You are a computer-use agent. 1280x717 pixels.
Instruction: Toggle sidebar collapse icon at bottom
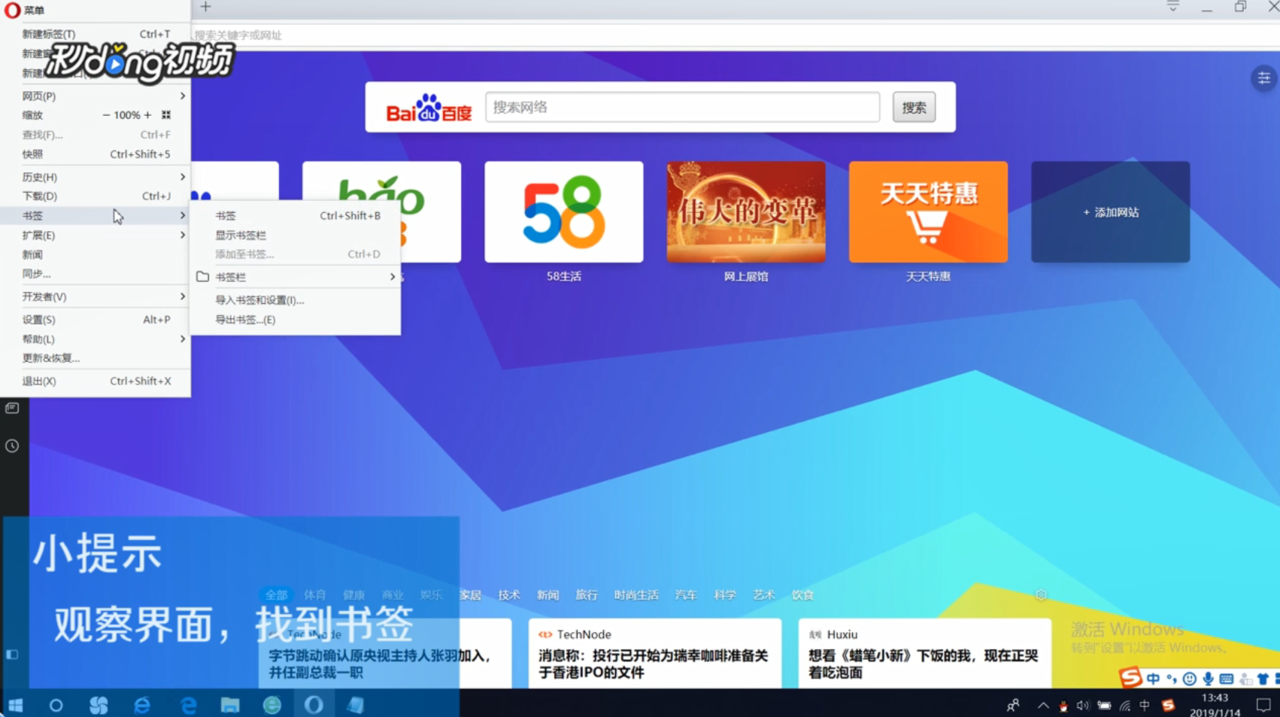[x=12, y=654]
